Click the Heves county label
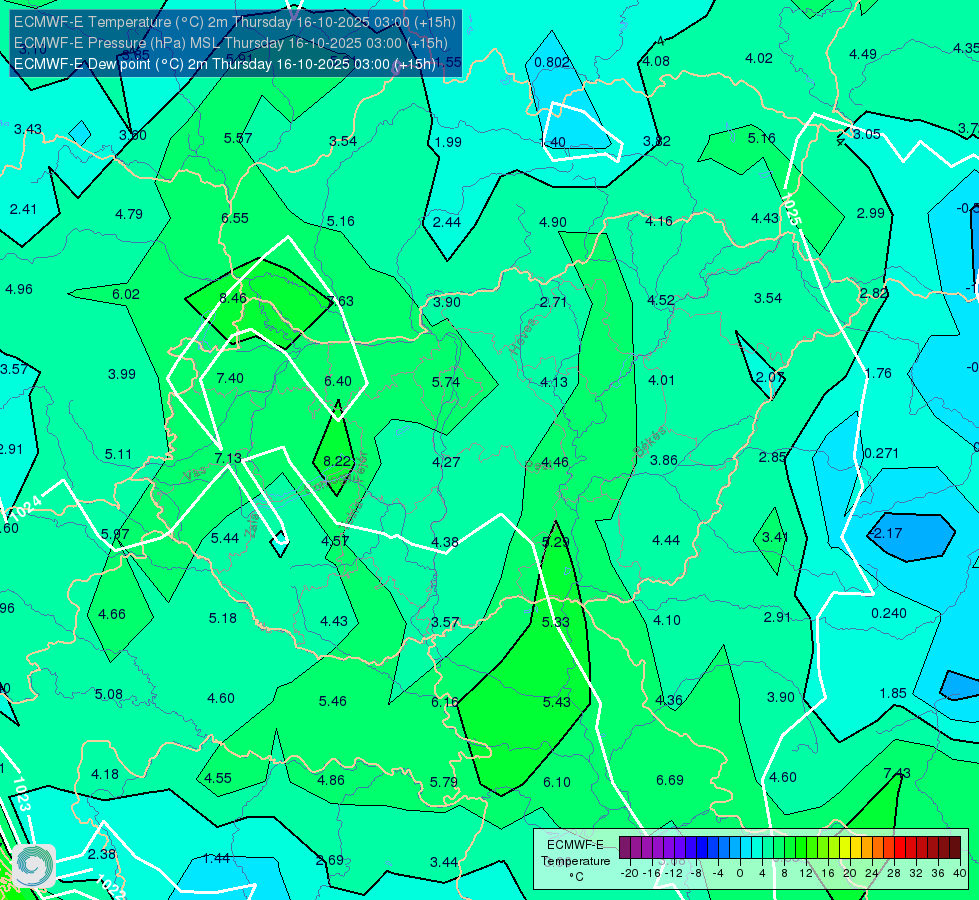 pyautogui.click(x=523, y=337)
